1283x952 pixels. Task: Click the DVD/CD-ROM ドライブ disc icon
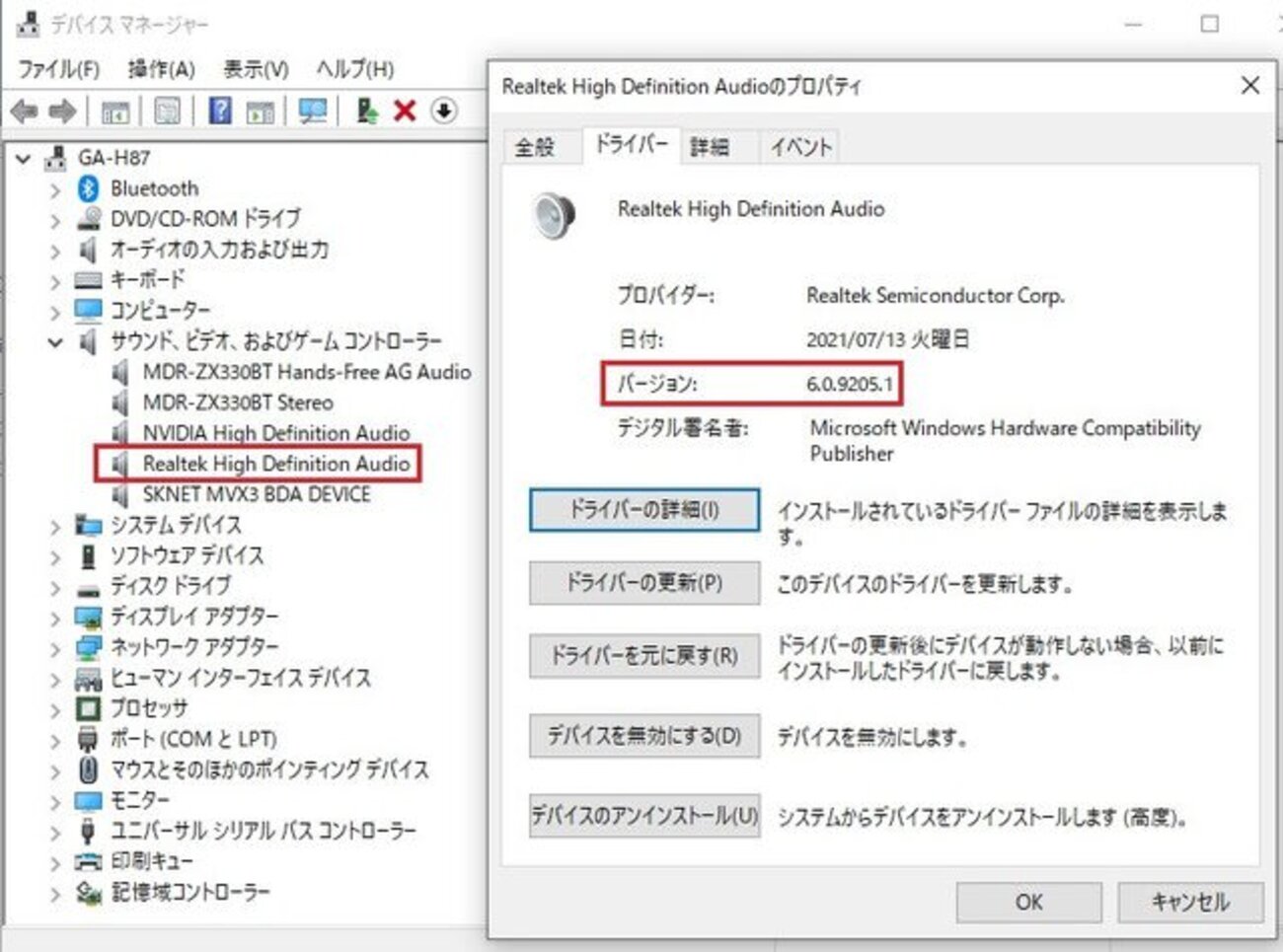click(89, 219)
